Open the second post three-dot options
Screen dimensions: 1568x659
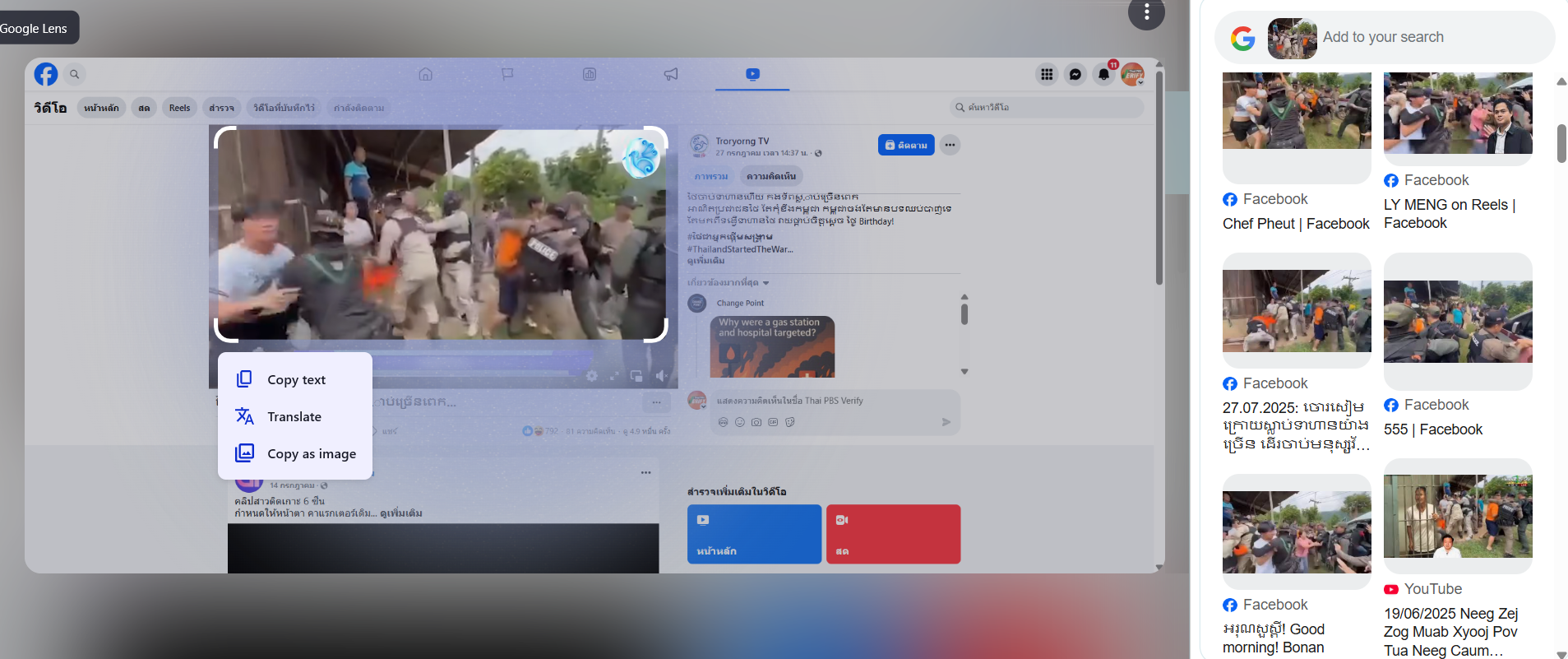tap(645, 472)
